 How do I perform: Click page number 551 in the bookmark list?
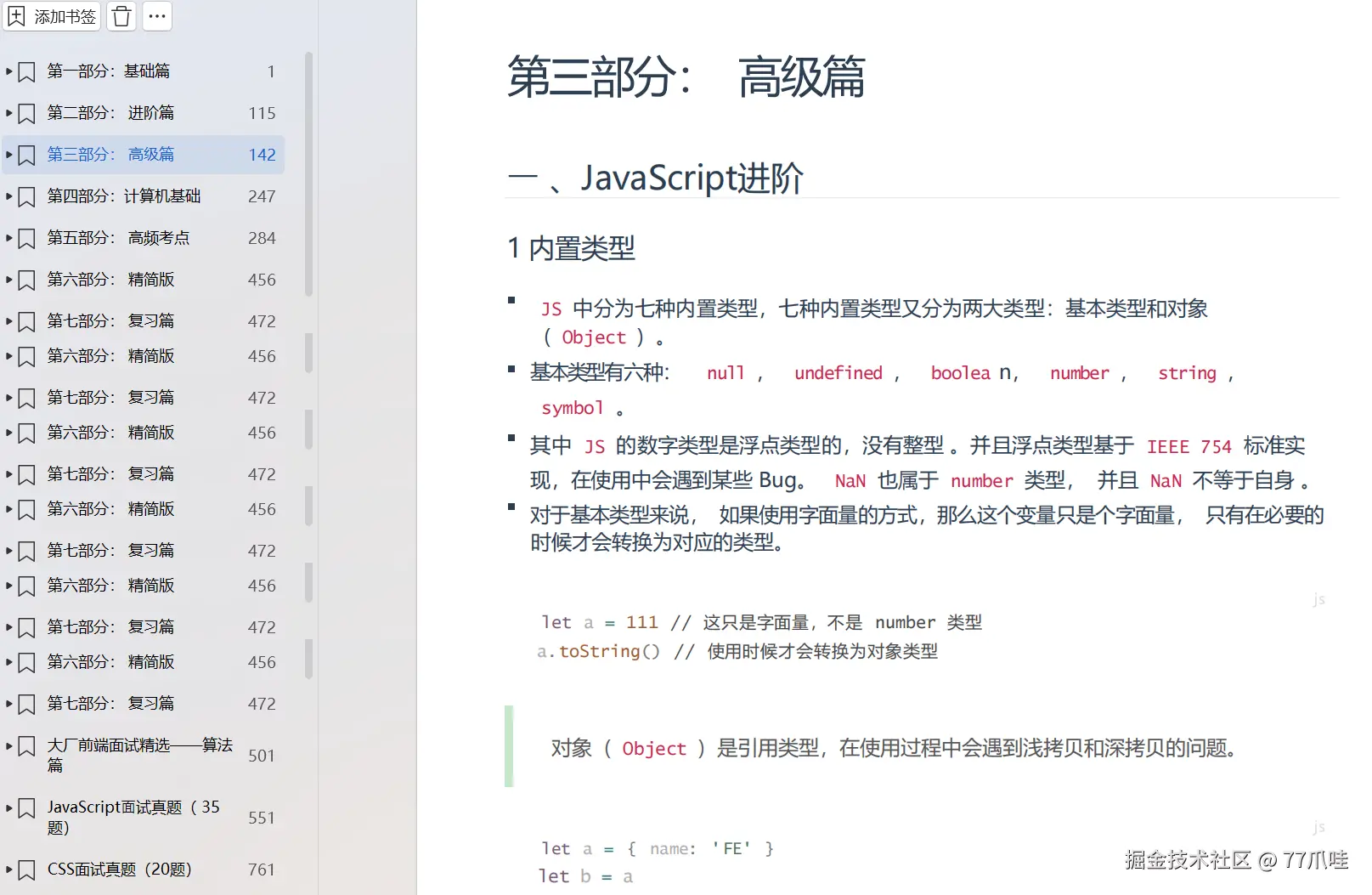pos(262,818)
